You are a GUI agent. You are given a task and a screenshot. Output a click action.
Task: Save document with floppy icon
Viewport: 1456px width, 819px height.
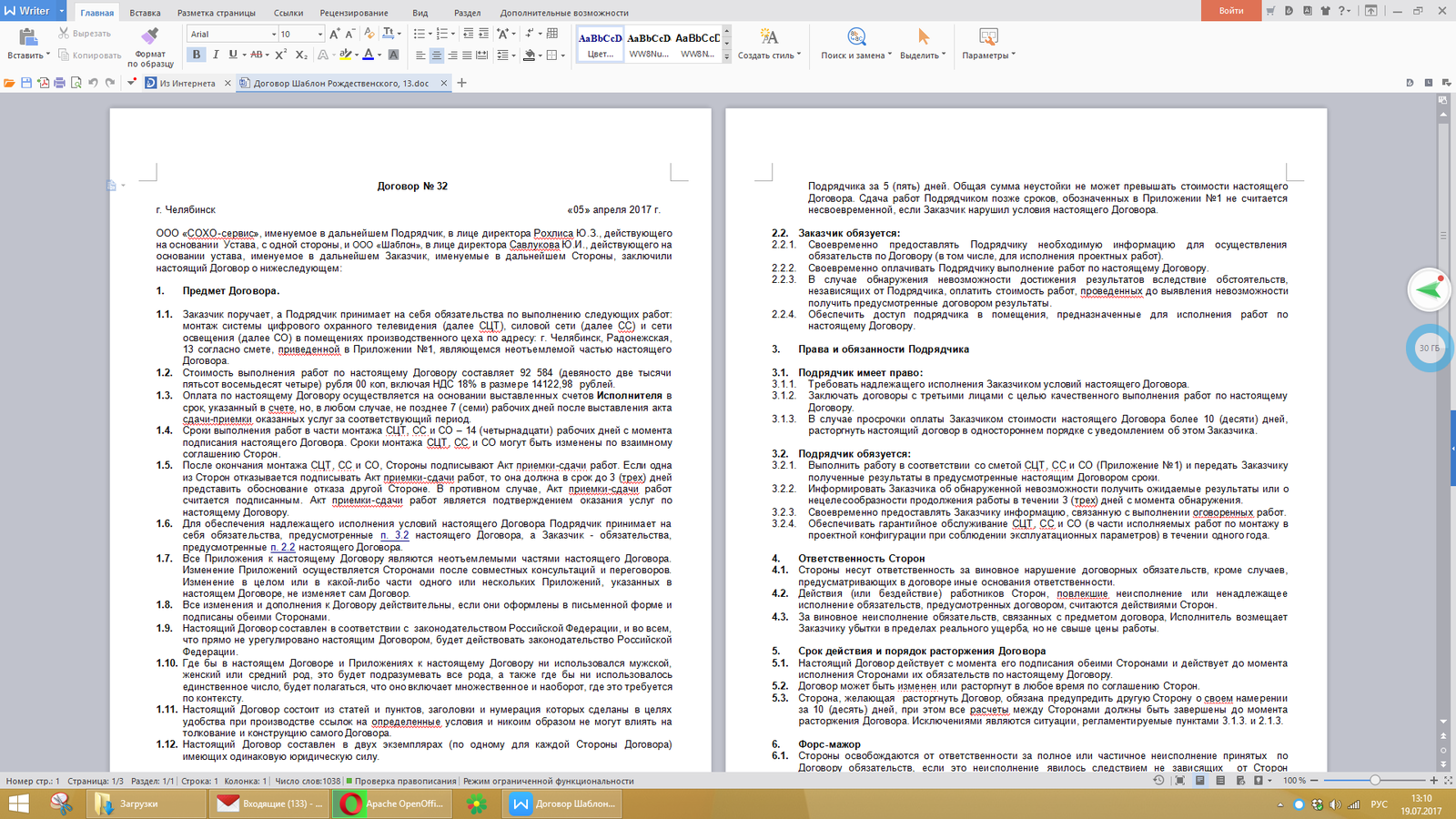coord(26,83)
